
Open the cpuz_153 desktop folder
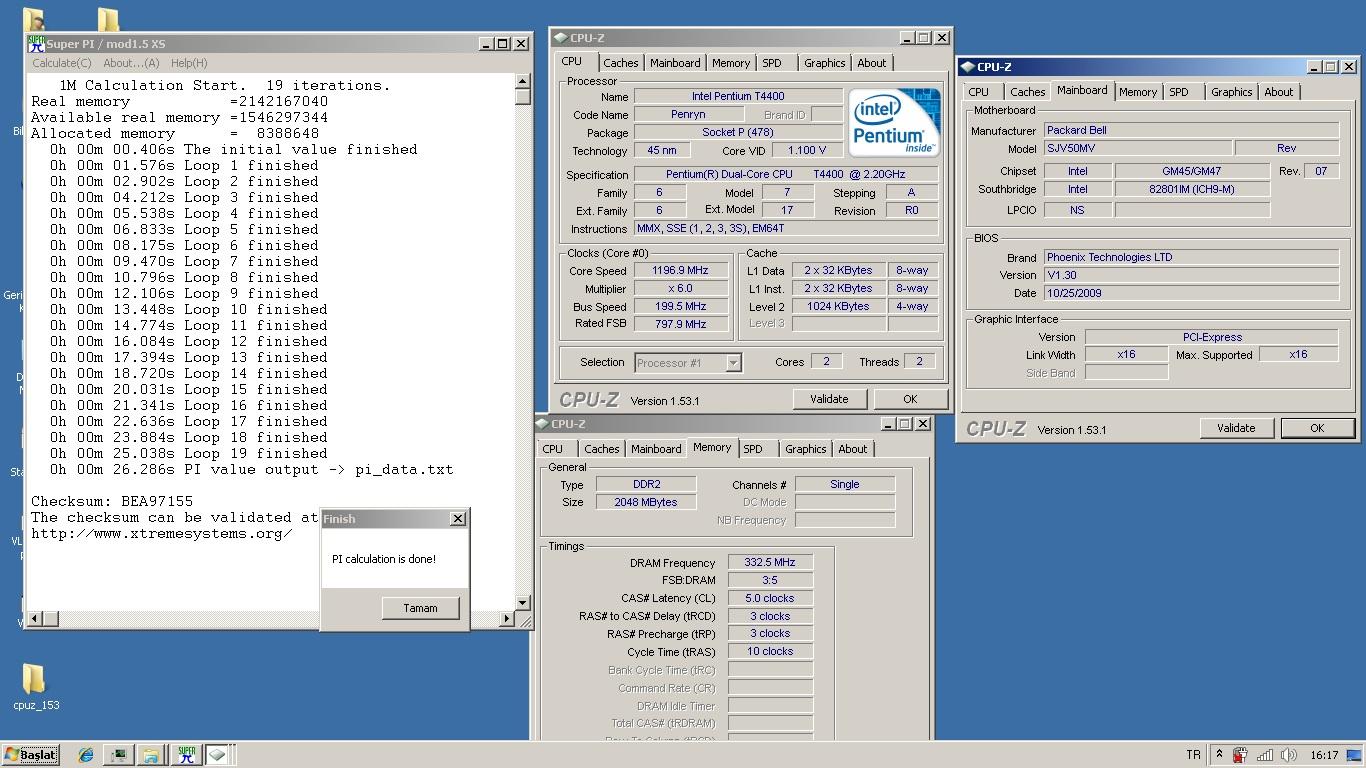pyautogui.click(x=36, y=687)
